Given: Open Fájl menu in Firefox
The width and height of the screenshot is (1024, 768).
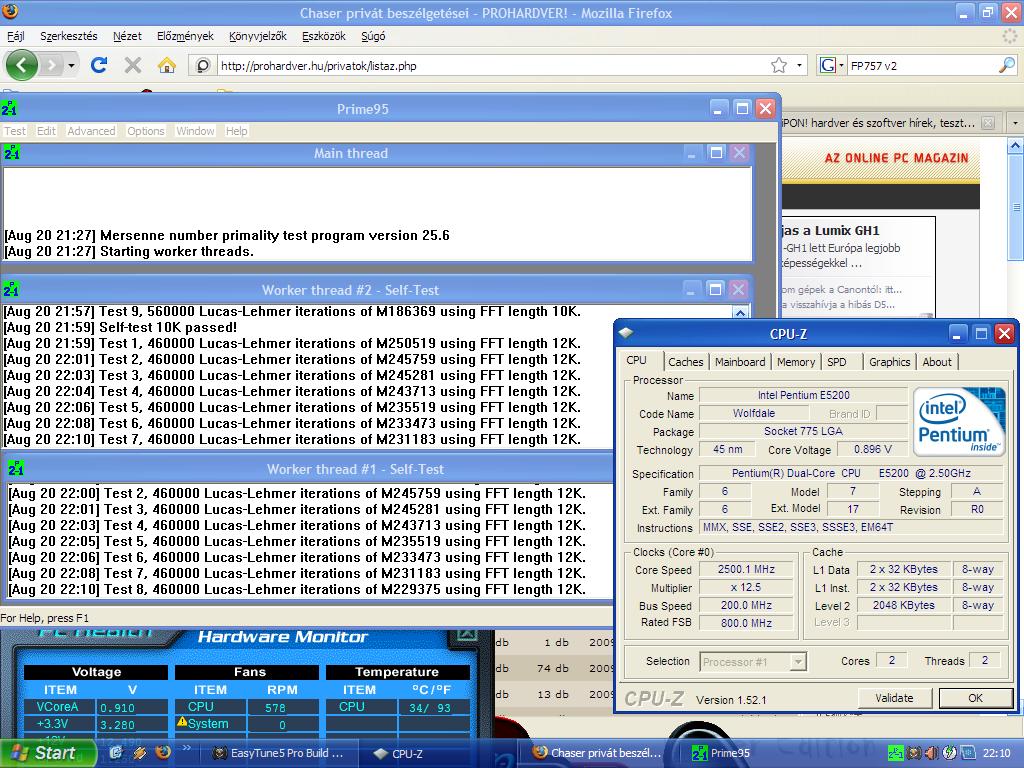Looking at the screenshot, I should 15,36.
